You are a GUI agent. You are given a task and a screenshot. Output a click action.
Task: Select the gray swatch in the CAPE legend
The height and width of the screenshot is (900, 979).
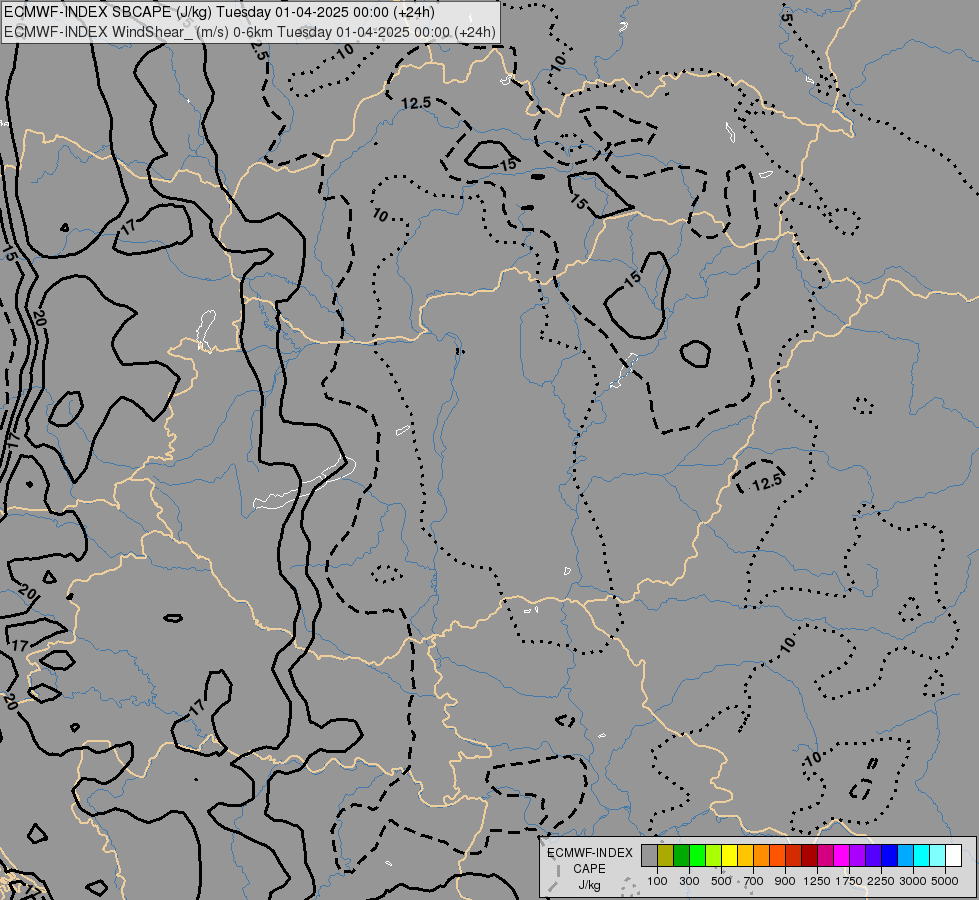649,855
